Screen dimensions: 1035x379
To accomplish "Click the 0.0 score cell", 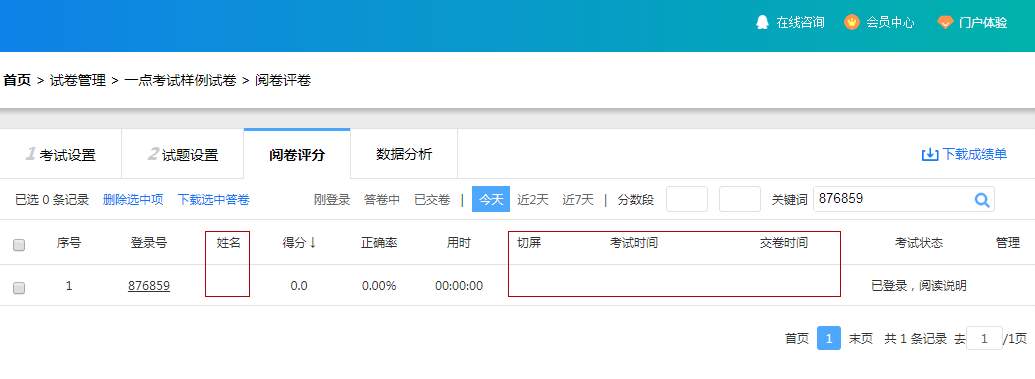I will point(299,286).
